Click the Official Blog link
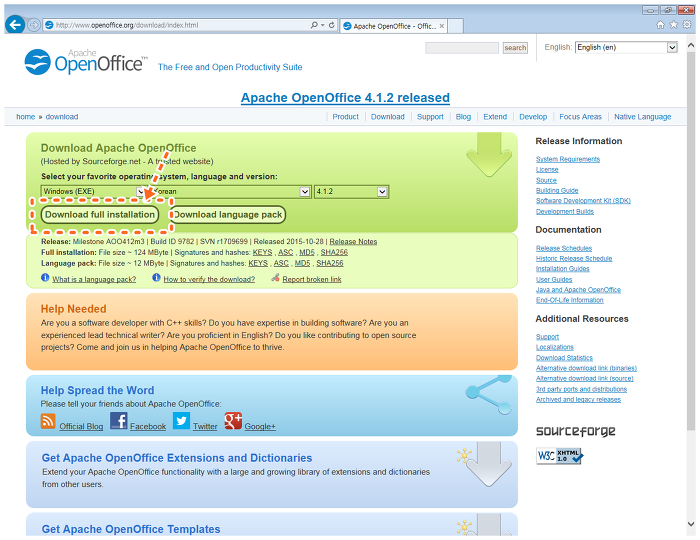Screen dimensions: 700x540 [x=81, y=426]
